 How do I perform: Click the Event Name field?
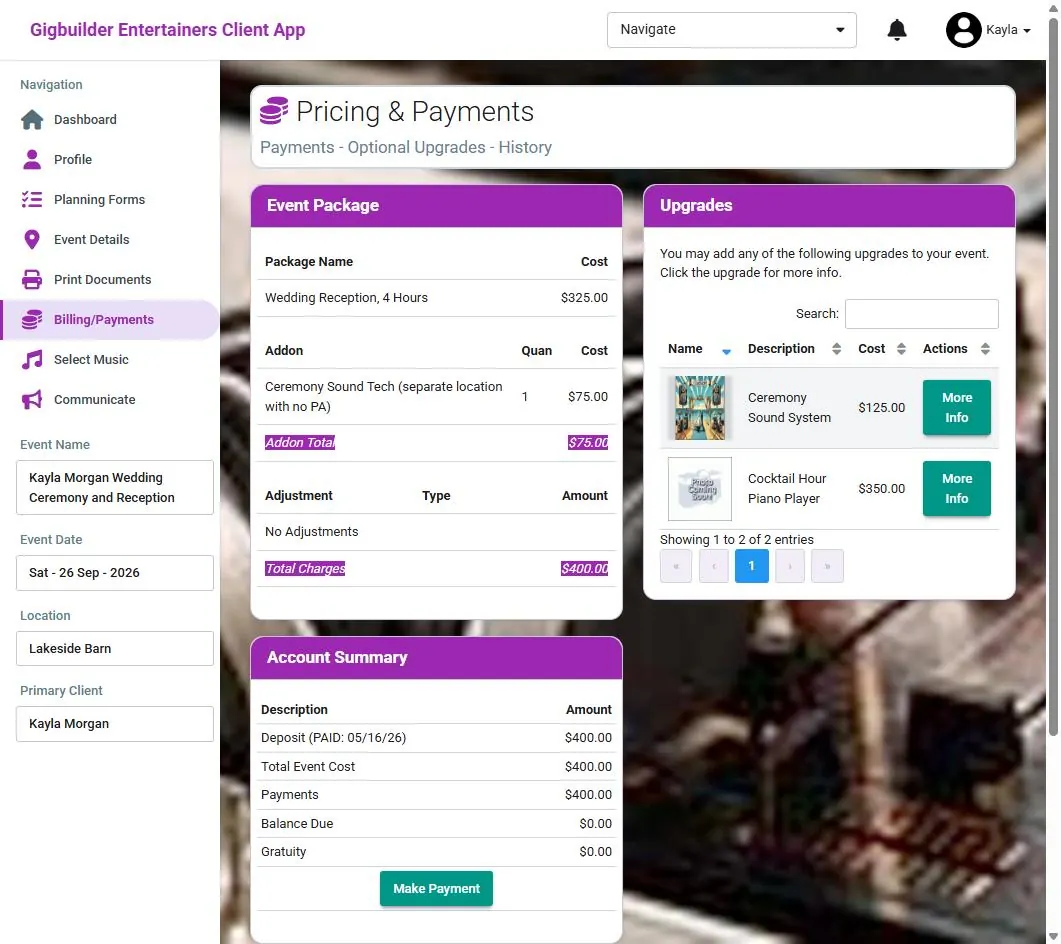[115, 487]
